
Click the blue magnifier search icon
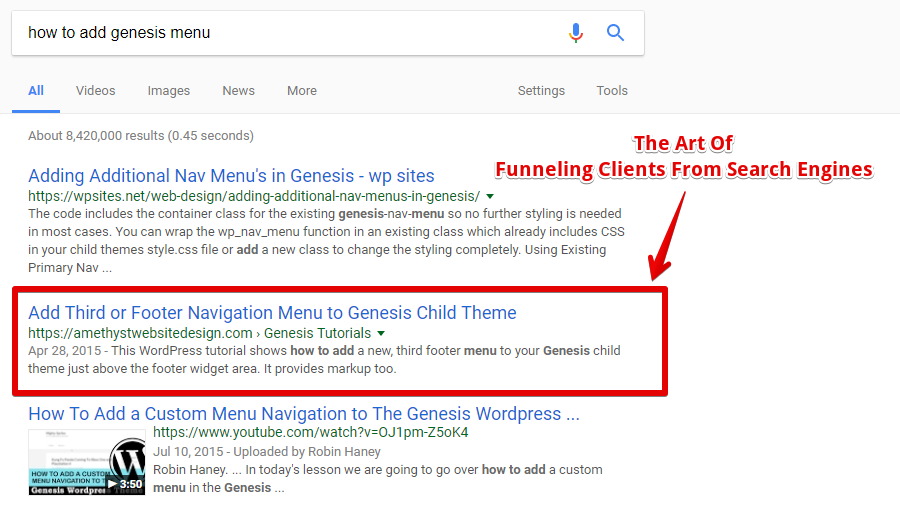point(615,33)
